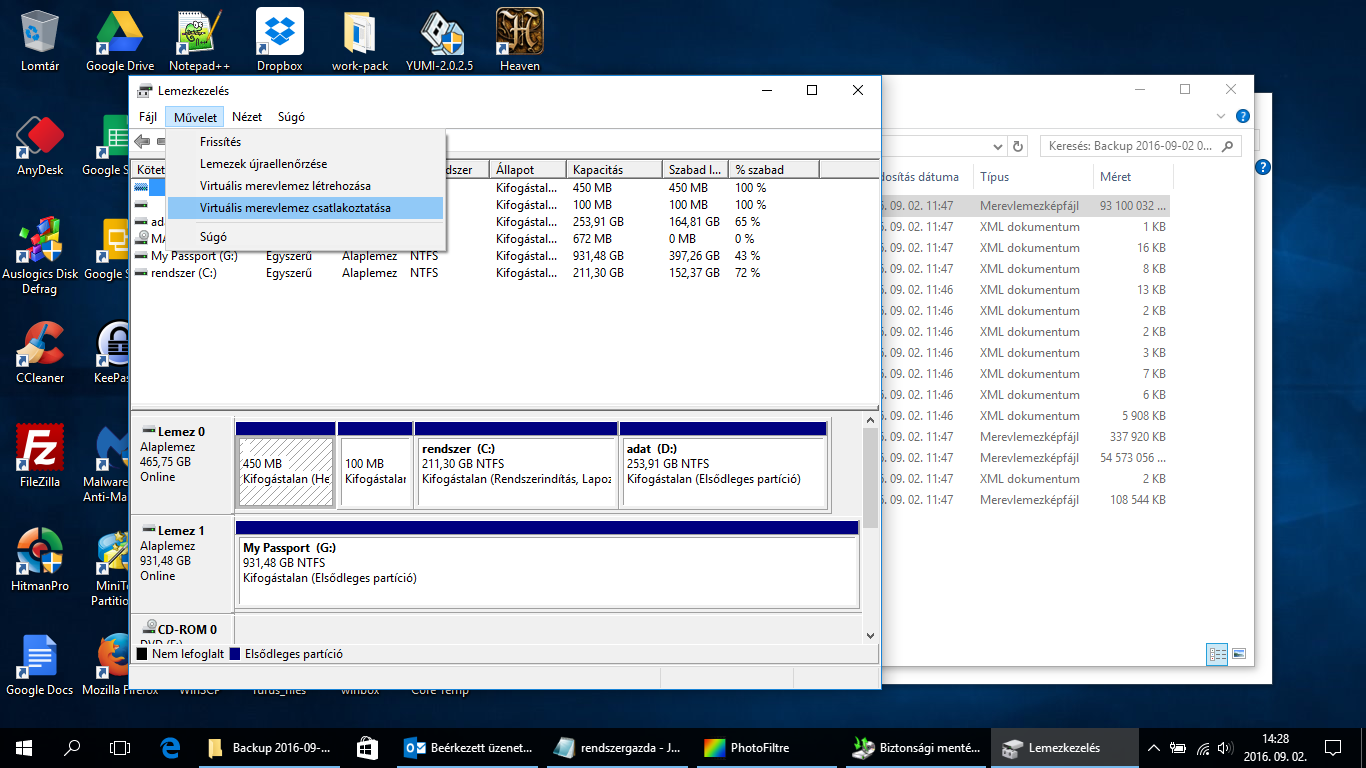Show hidden system tray icons
The height and width of the screenshot is (768, 1366).
(1153, 747)
